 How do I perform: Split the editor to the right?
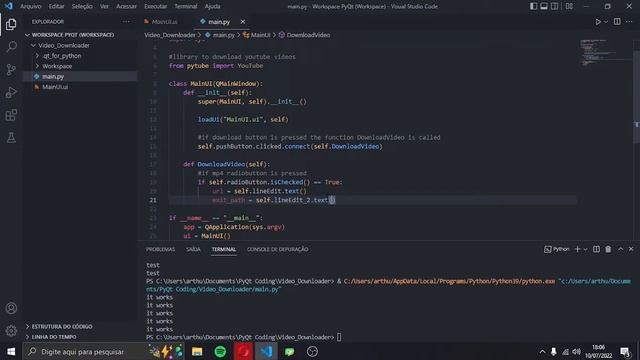tap(617, 22)
